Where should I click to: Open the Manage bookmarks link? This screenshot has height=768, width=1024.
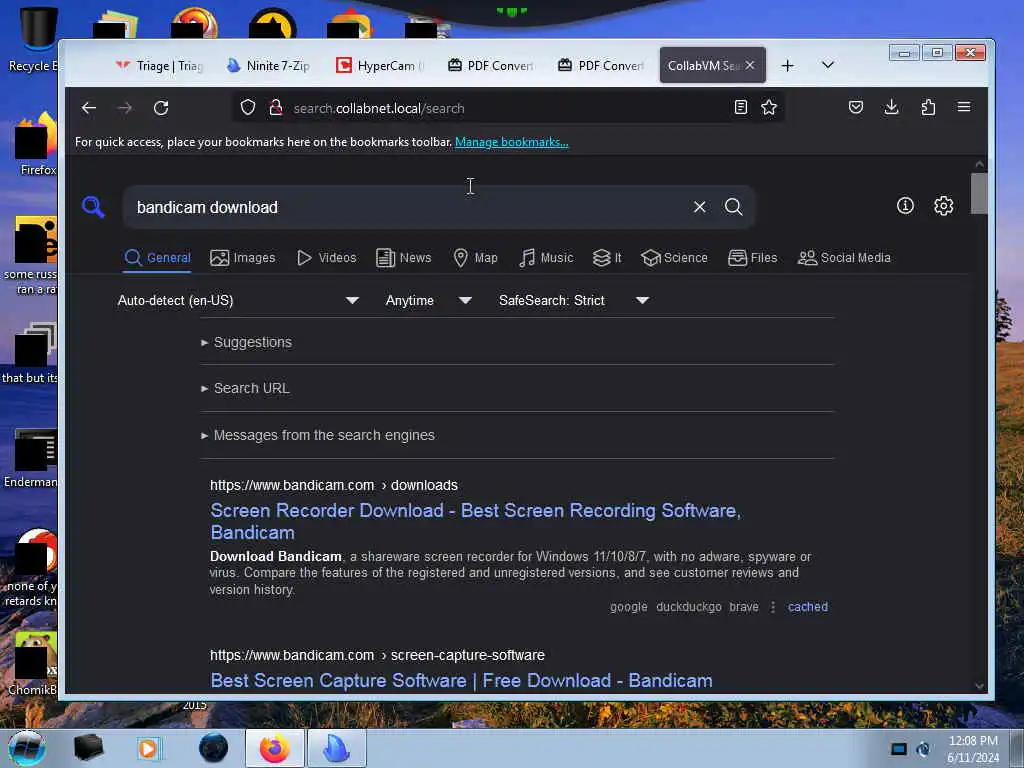click(511, 142)
